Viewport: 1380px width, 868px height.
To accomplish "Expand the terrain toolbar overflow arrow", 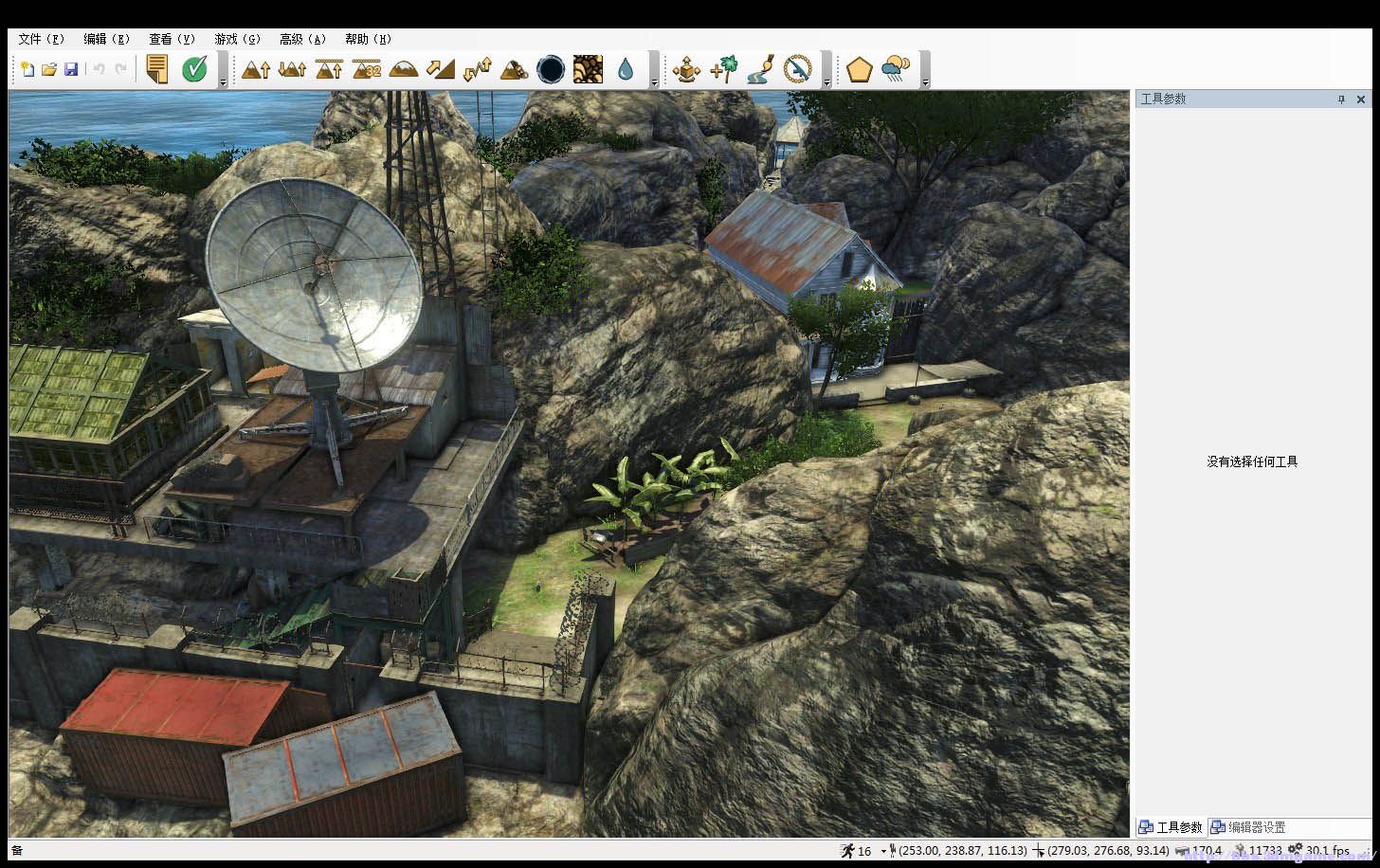I will point(654,82).
